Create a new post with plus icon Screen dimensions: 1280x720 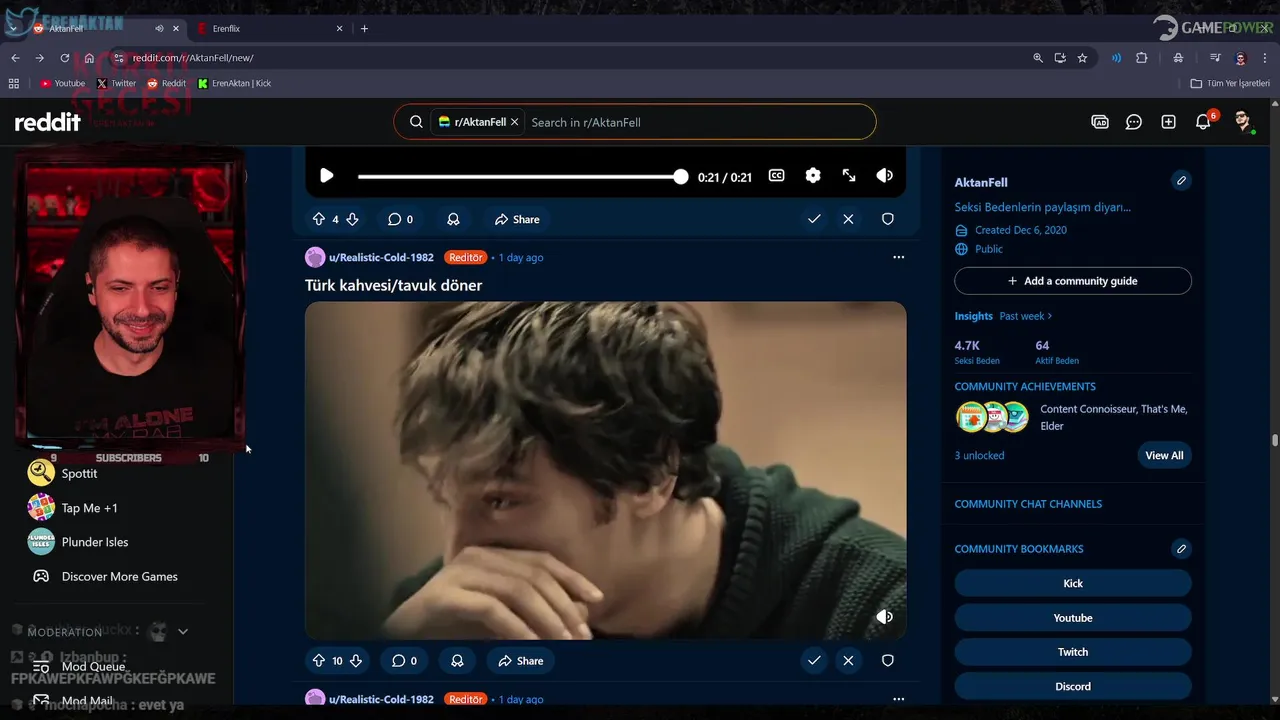click(x=1168, y=122)
